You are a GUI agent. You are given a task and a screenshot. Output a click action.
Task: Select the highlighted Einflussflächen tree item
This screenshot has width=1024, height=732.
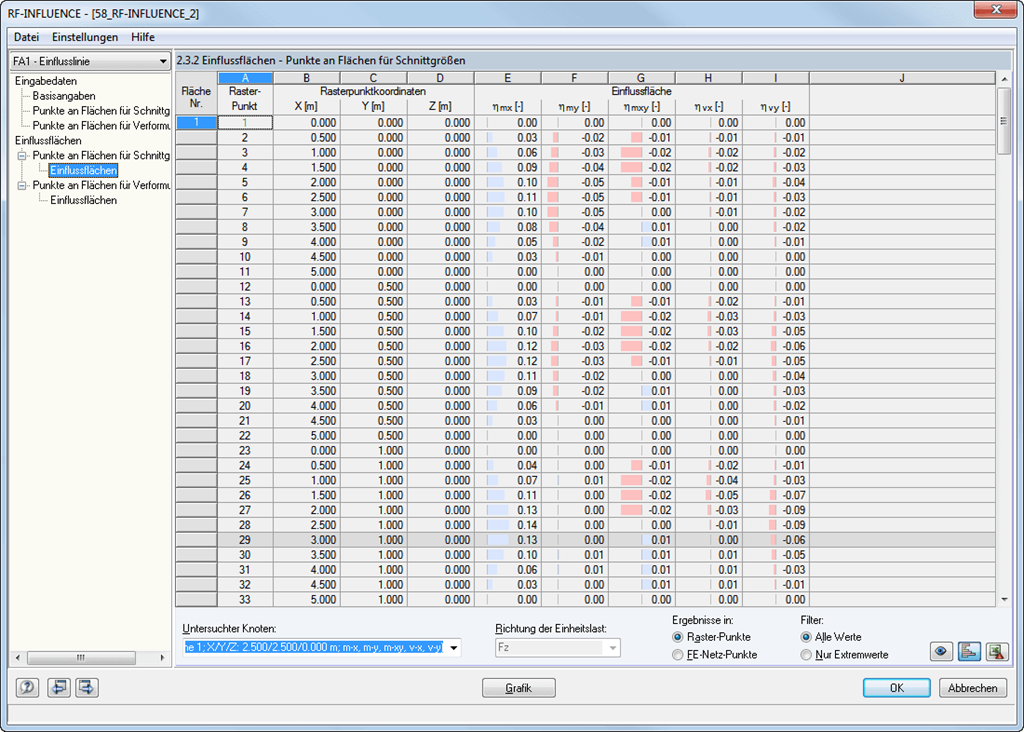[83, 170]
